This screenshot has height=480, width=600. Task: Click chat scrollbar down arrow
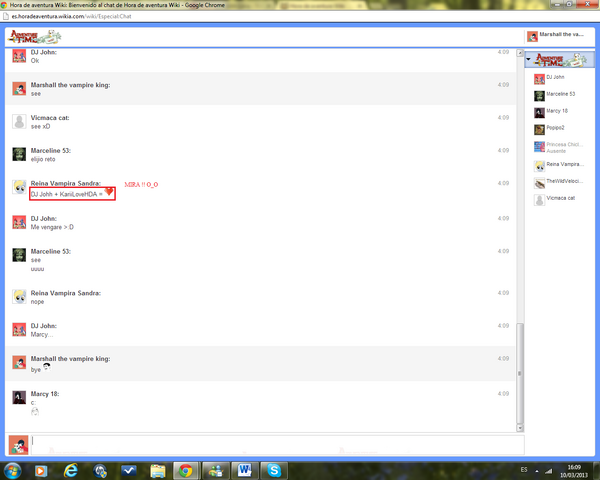tap(520, 428)
